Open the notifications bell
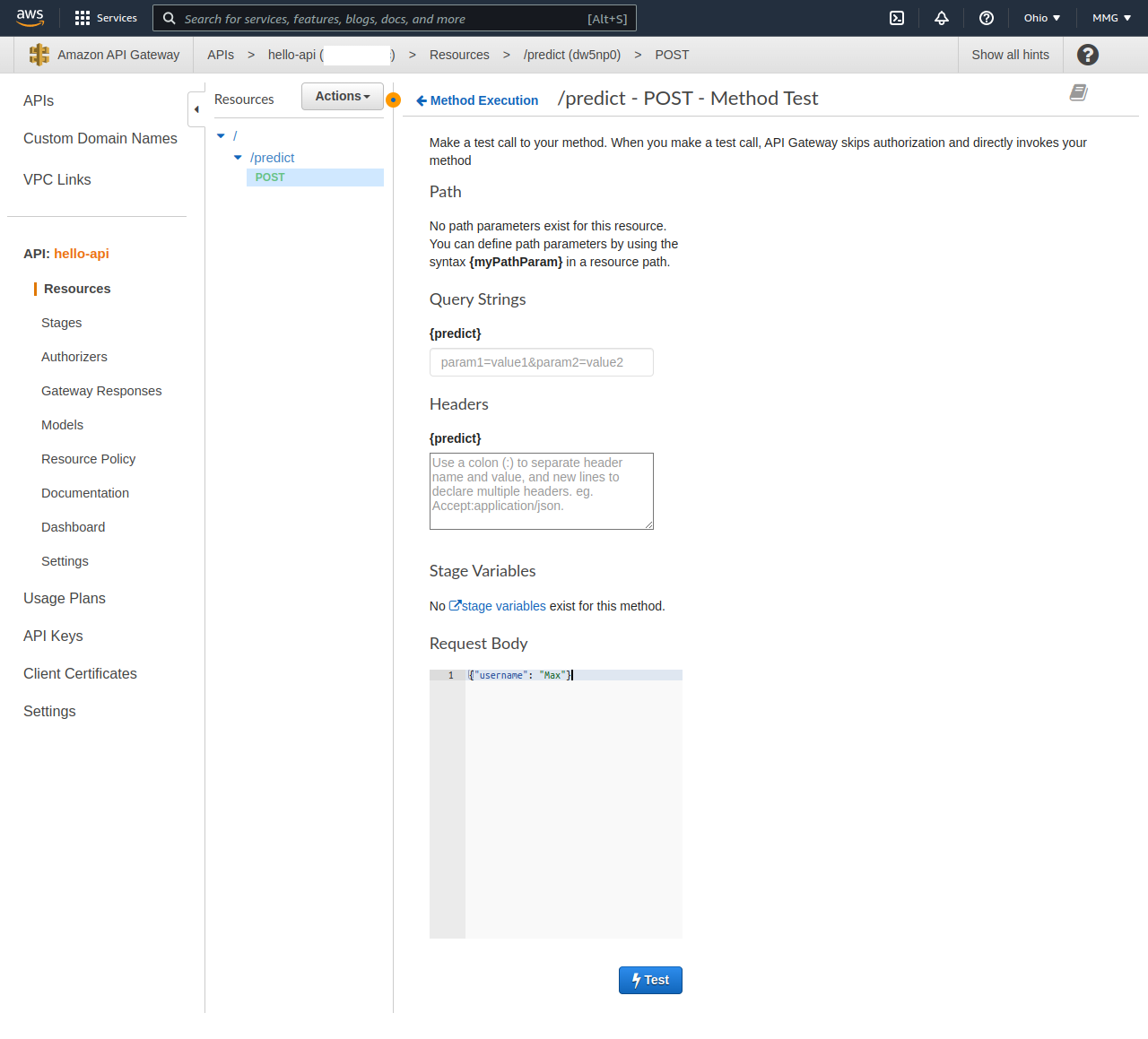 [942, 18]
